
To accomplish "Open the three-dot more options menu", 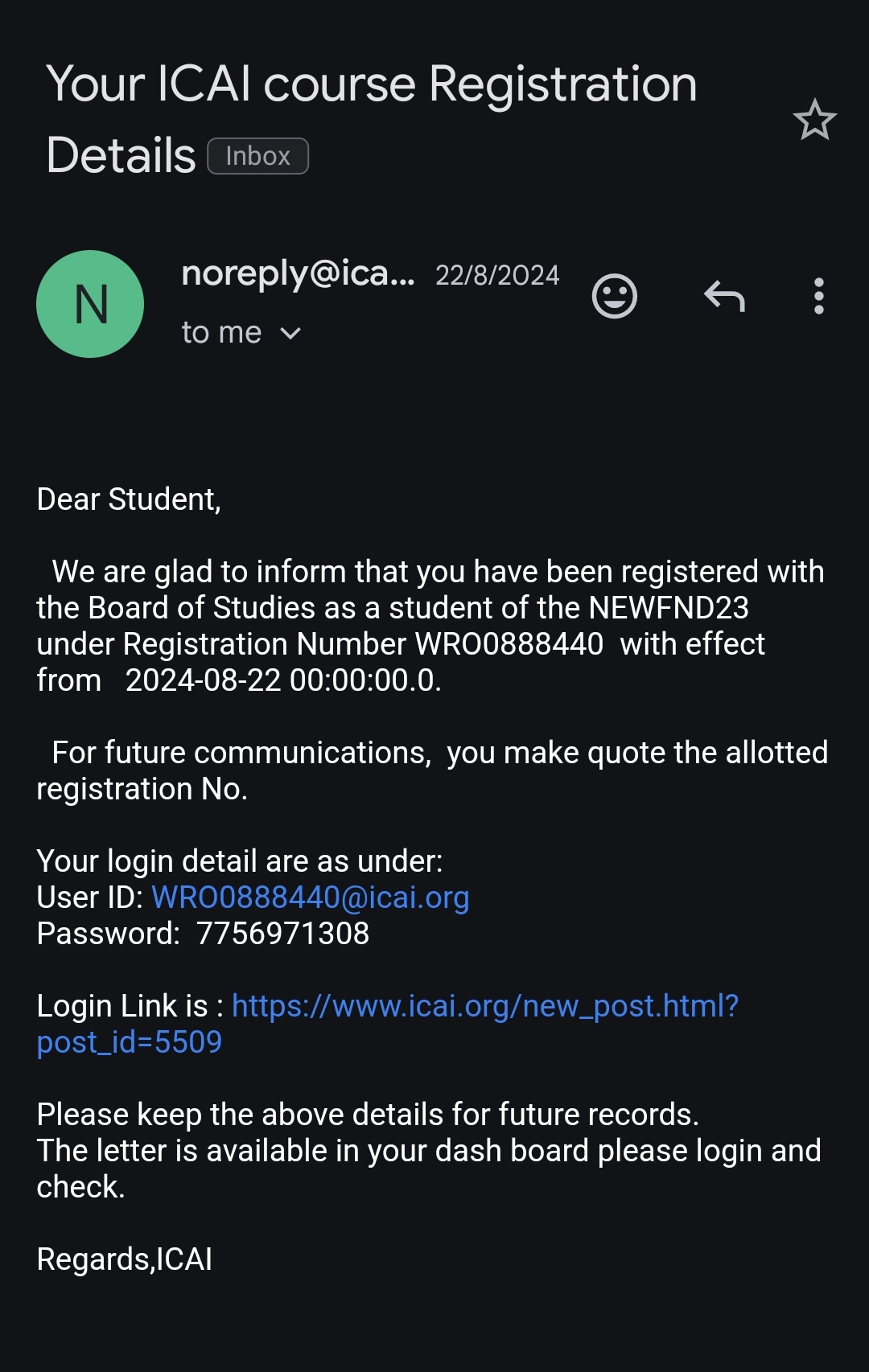I will (x=818, y=296).
